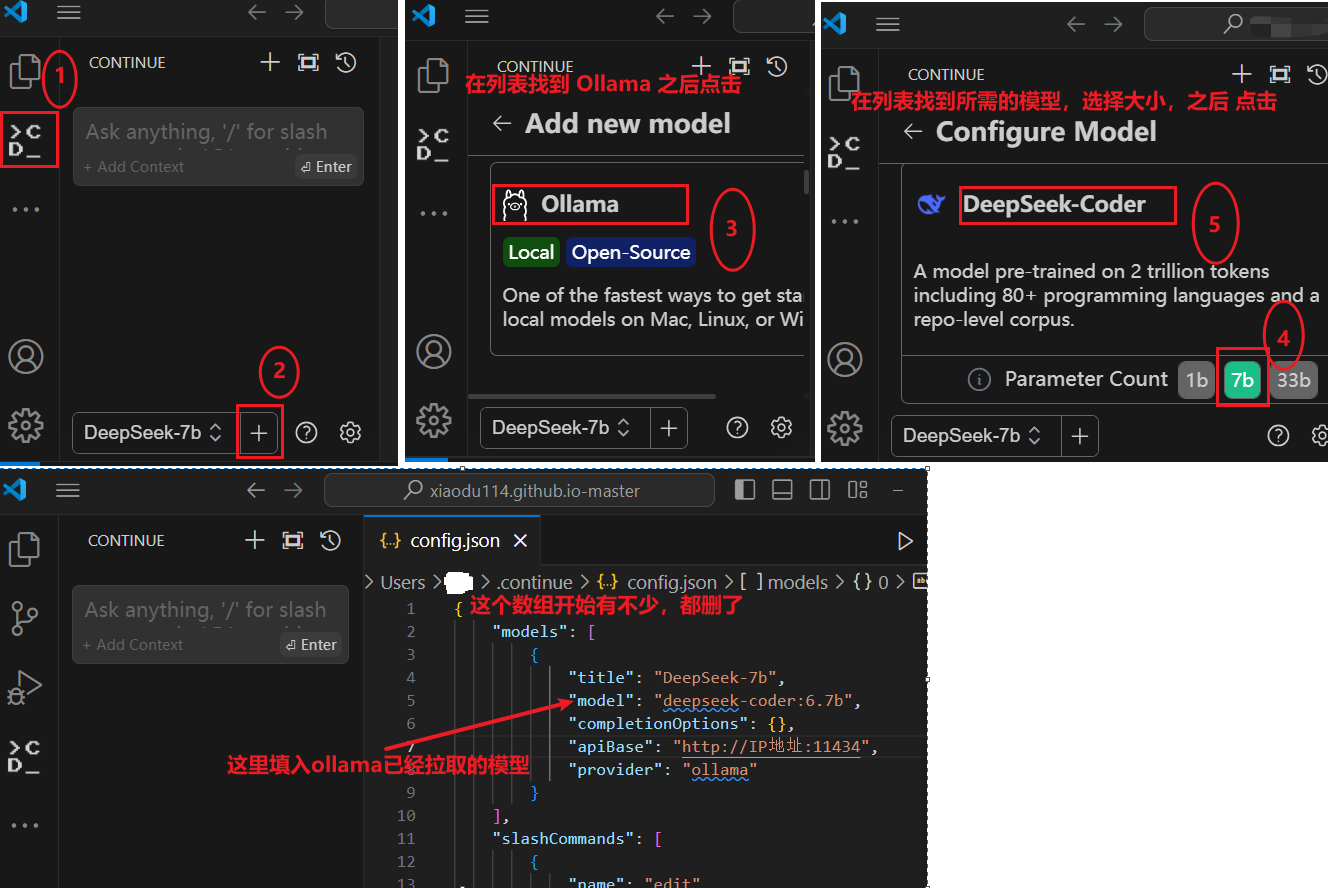Screen dimensions: 1328x888
Task: Click add-model plus button beside DeepSeek-7b, top-left window
Action: (258, 432)
